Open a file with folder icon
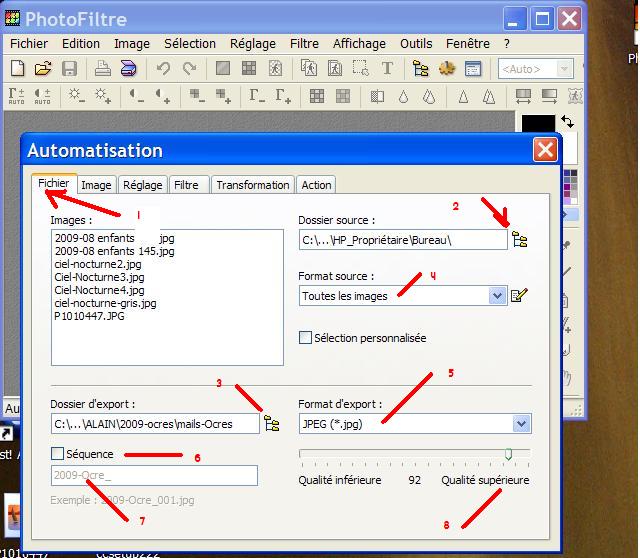Screen dimensions: 640x558 click(43, 68)
